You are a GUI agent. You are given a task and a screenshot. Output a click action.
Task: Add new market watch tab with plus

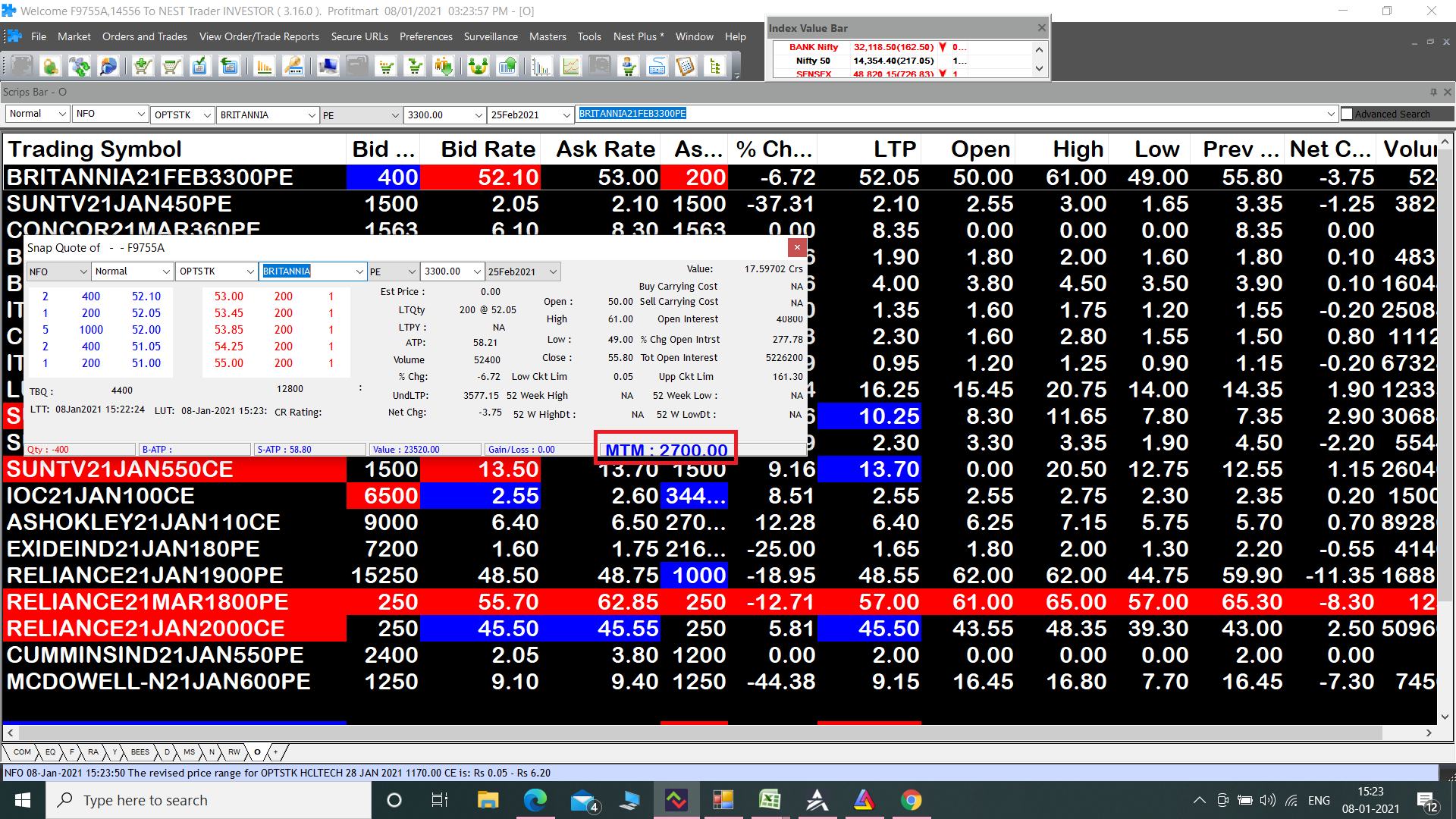(x=275, y=752)
